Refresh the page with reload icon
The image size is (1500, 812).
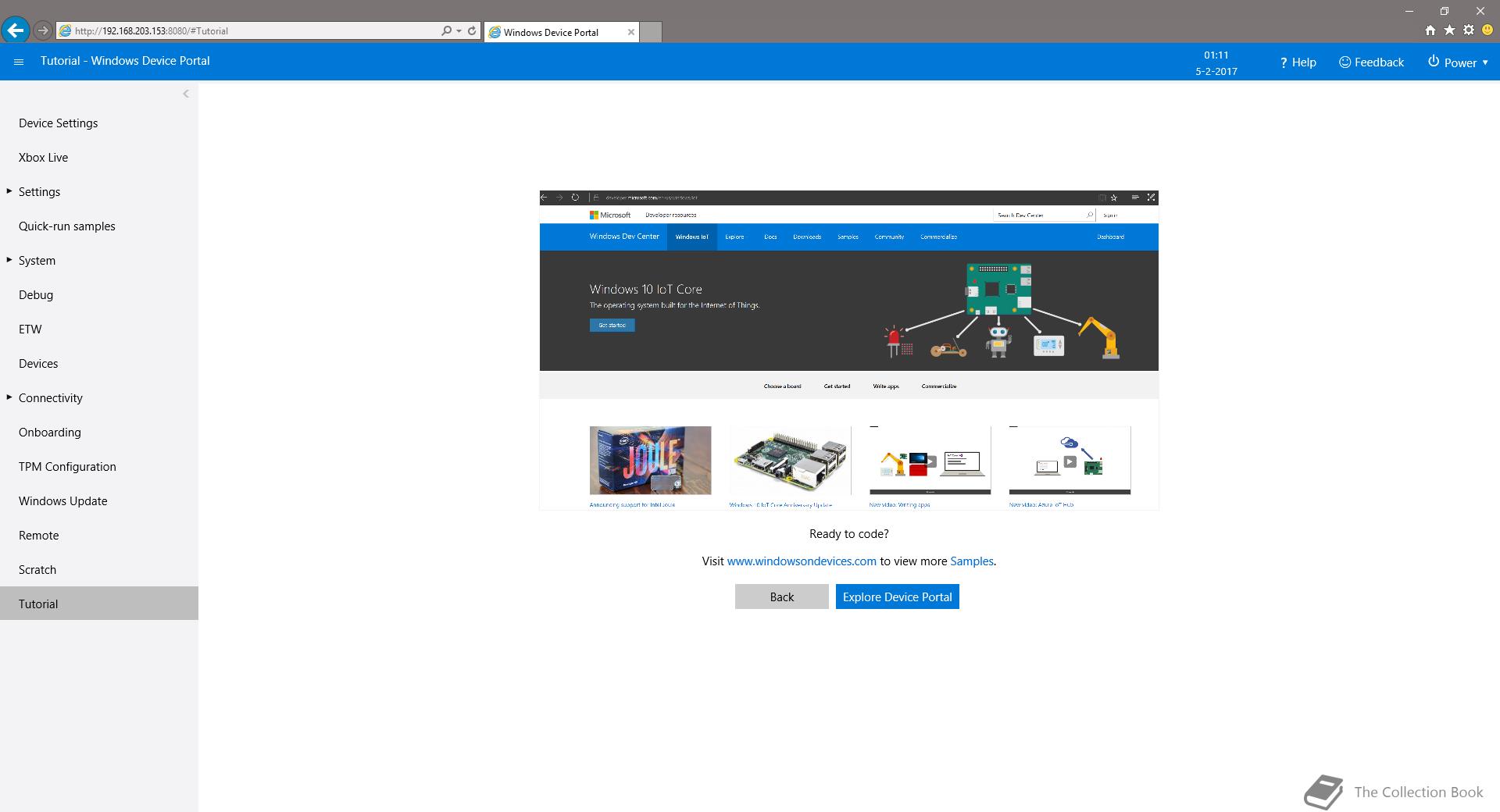pos(472,30)
